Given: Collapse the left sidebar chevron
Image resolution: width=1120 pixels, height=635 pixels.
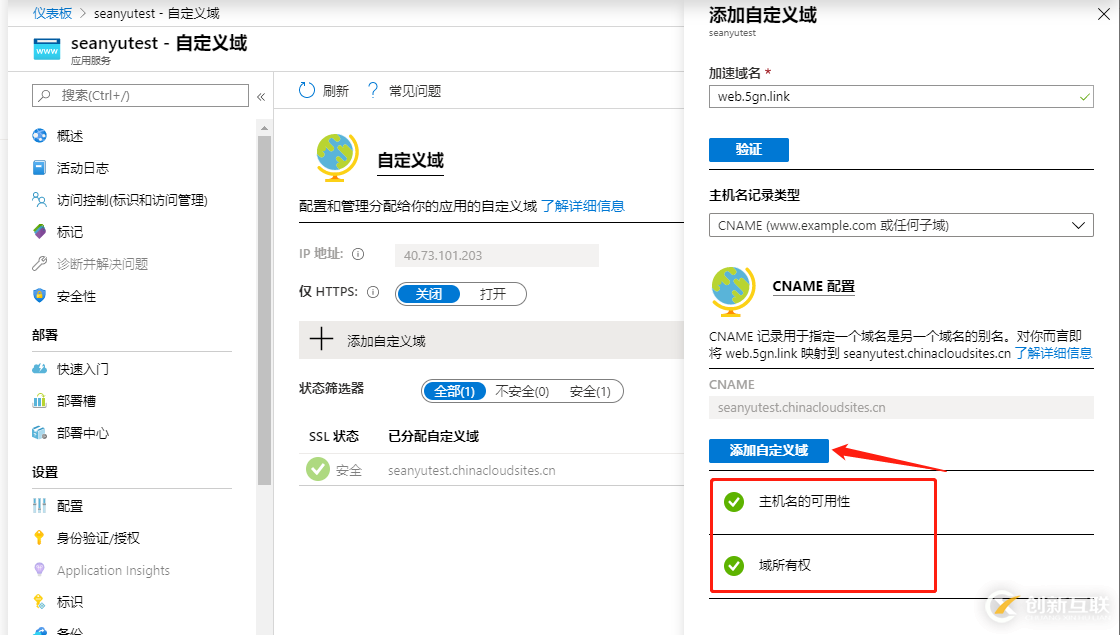Looking at the screenshot, I should (261, 97).
